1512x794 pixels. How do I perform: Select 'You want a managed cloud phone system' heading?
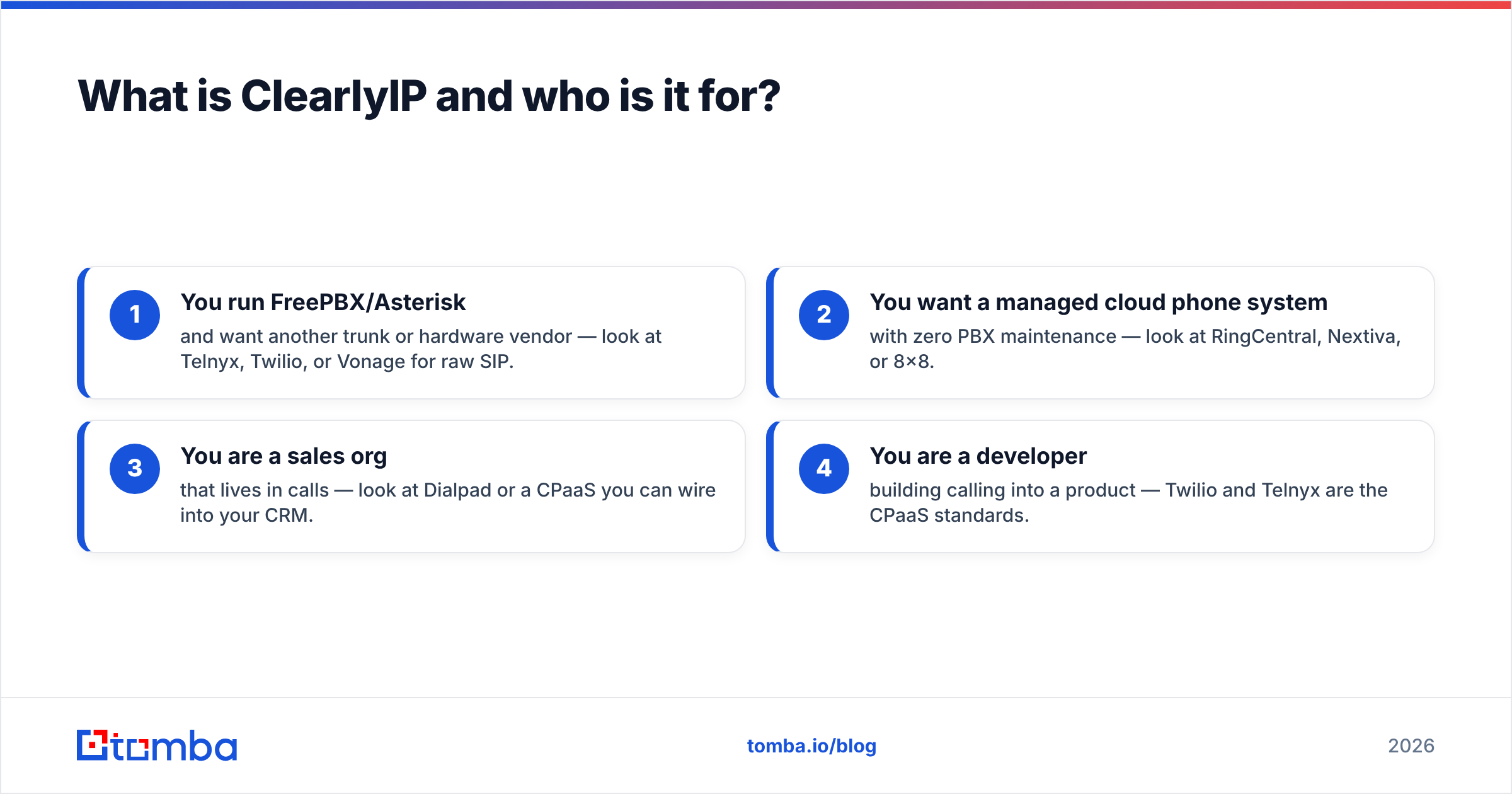1099,302
